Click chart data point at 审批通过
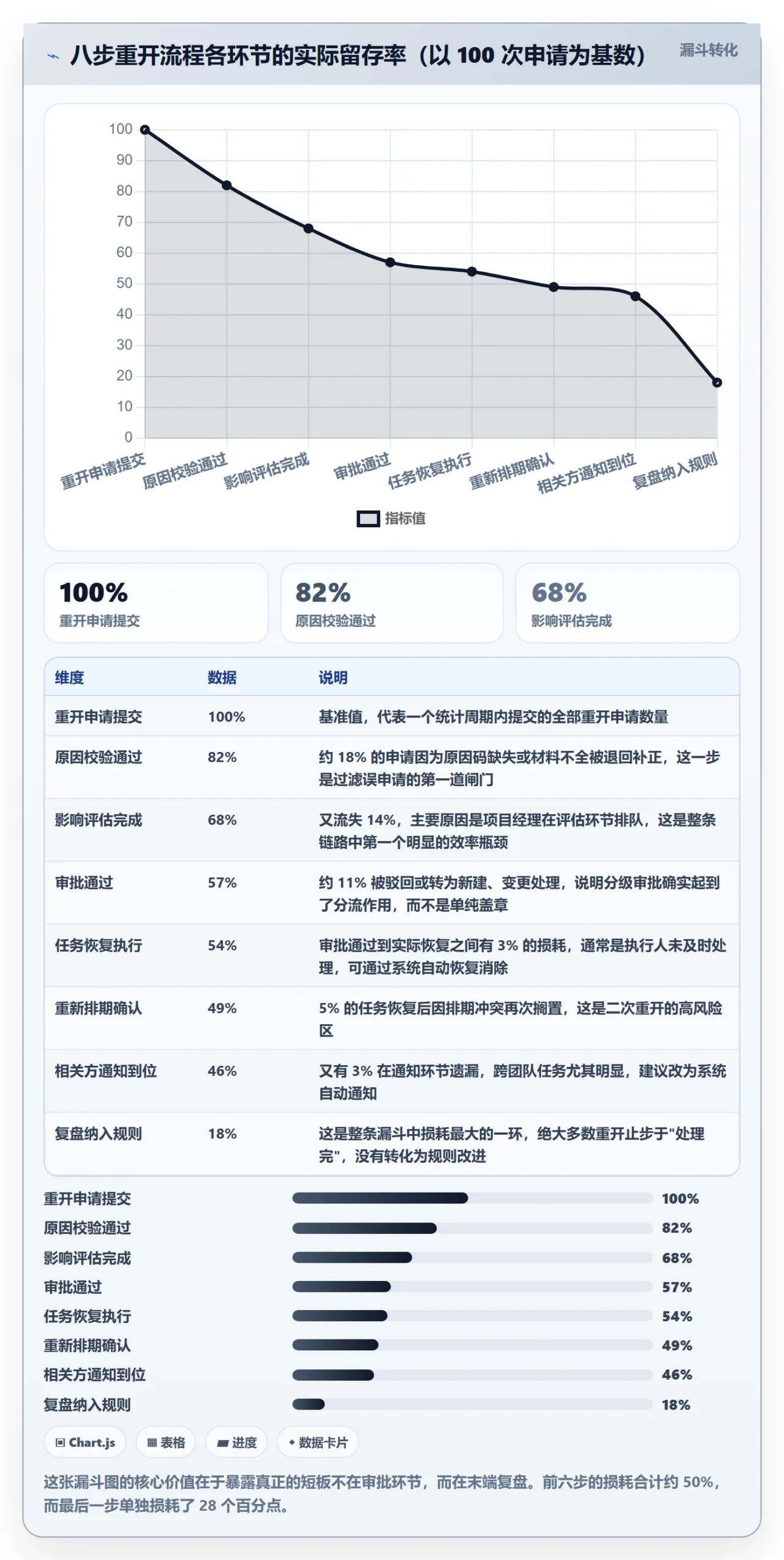The height and width of the screenshot is (1560, 784). (x=390, y=263)
